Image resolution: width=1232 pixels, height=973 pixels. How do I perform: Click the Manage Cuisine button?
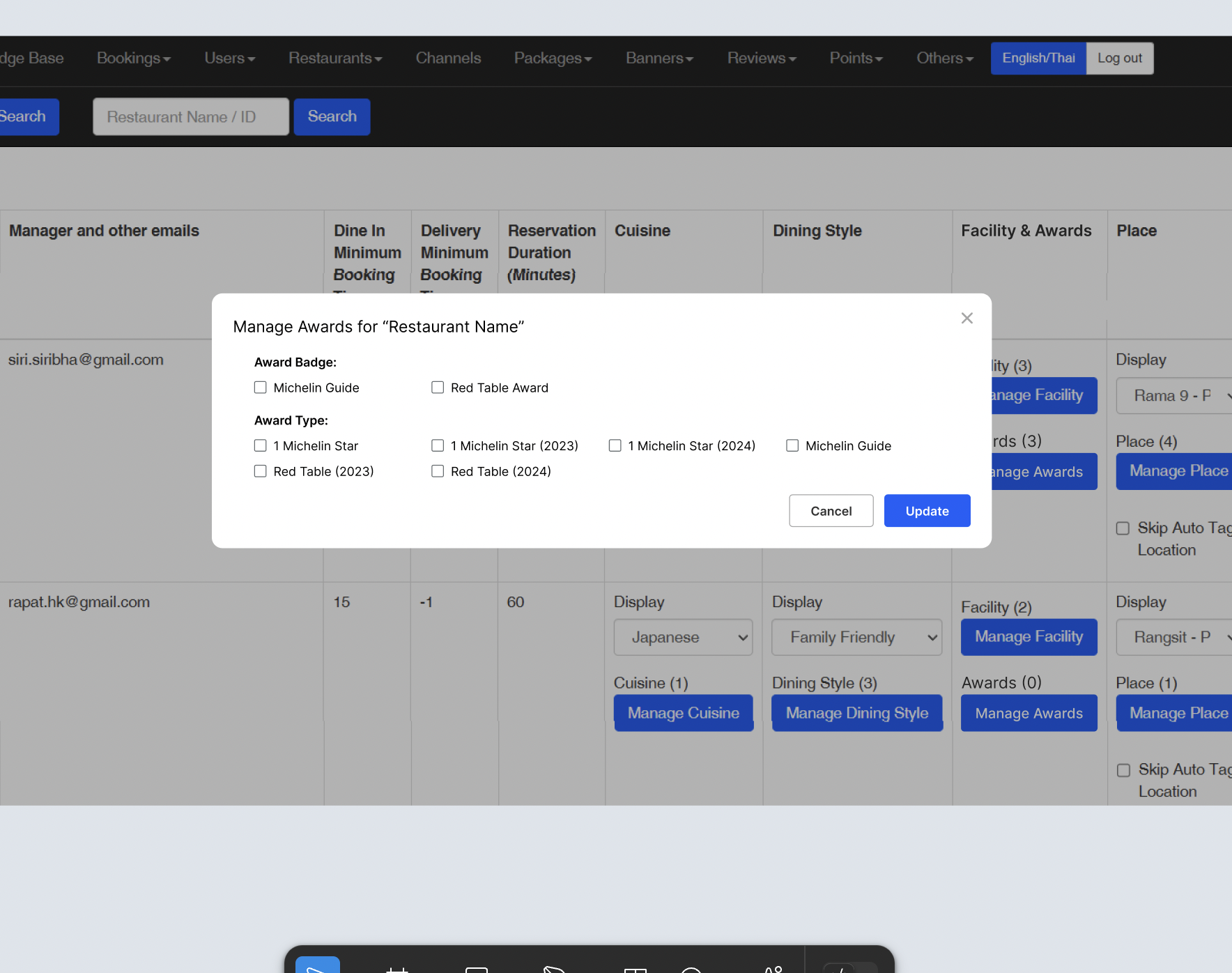(x=683, y=713)
